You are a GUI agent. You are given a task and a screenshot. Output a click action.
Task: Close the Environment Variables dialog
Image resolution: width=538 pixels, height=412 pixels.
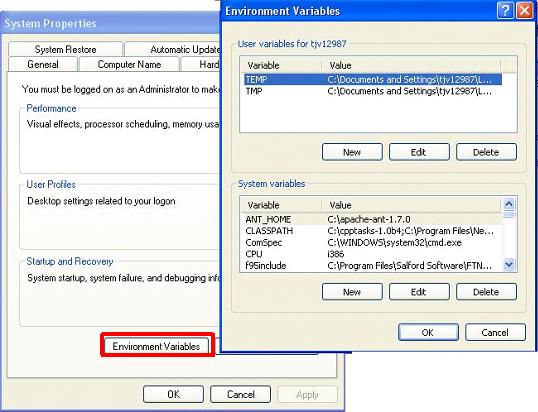tap(524, 11)
